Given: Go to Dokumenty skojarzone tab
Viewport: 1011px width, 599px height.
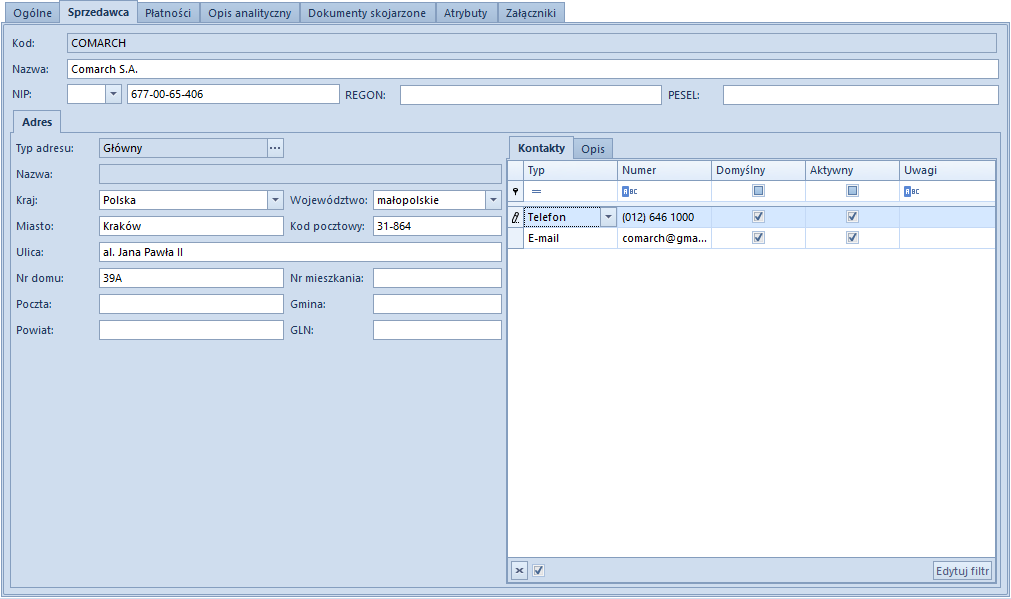Looking at the screenshot, I should coord(367,13).
